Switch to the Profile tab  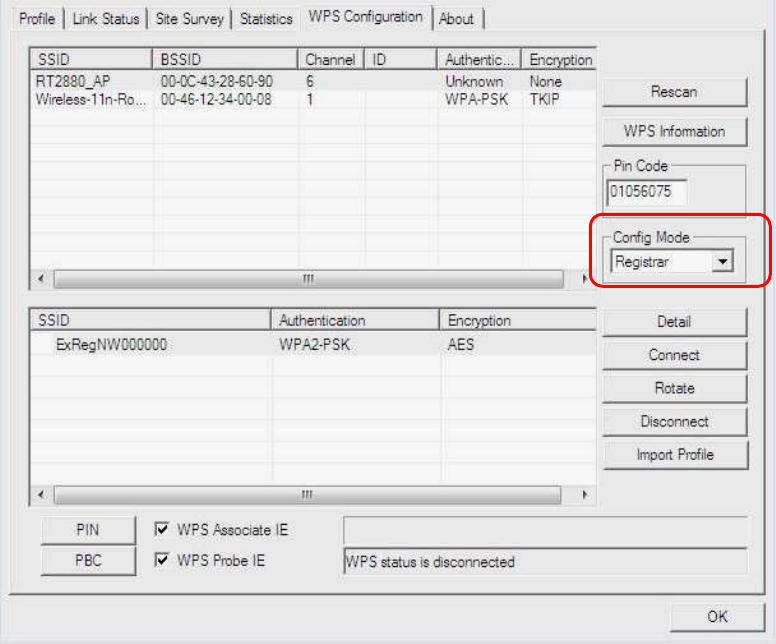click(x=37, y=19)
